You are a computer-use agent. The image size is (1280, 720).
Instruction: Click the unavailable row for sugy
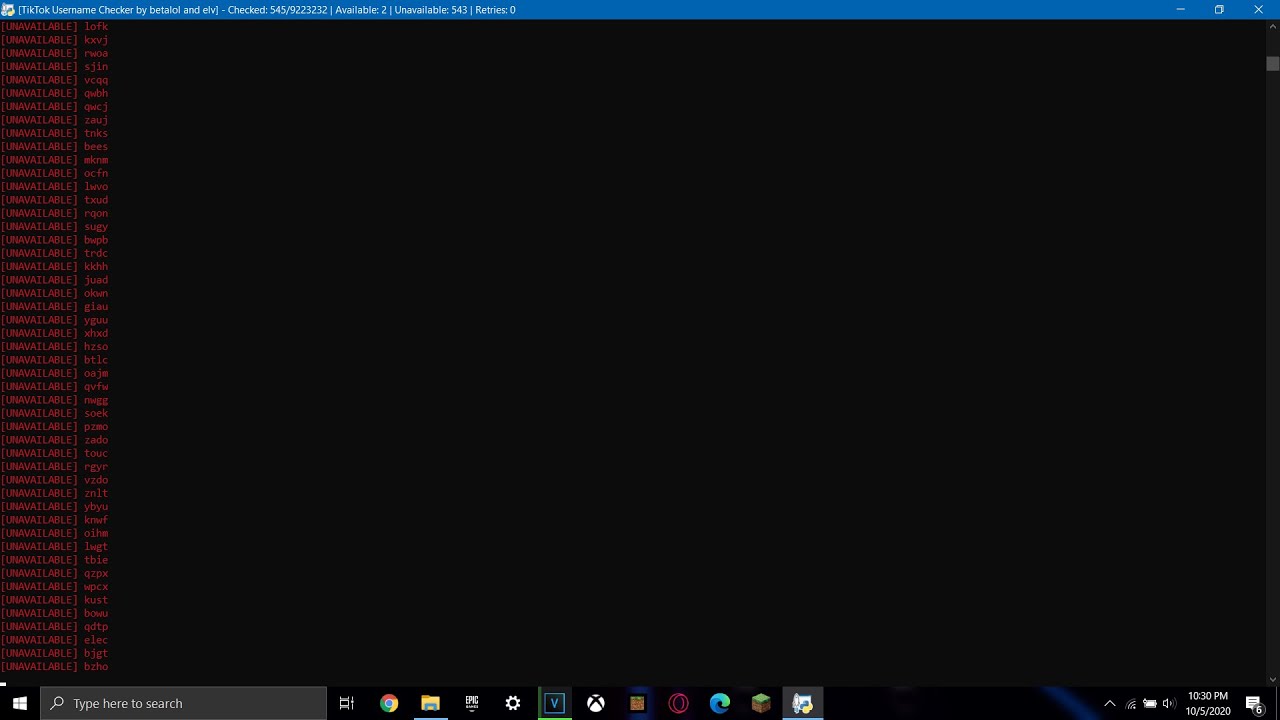click(54, 227)
